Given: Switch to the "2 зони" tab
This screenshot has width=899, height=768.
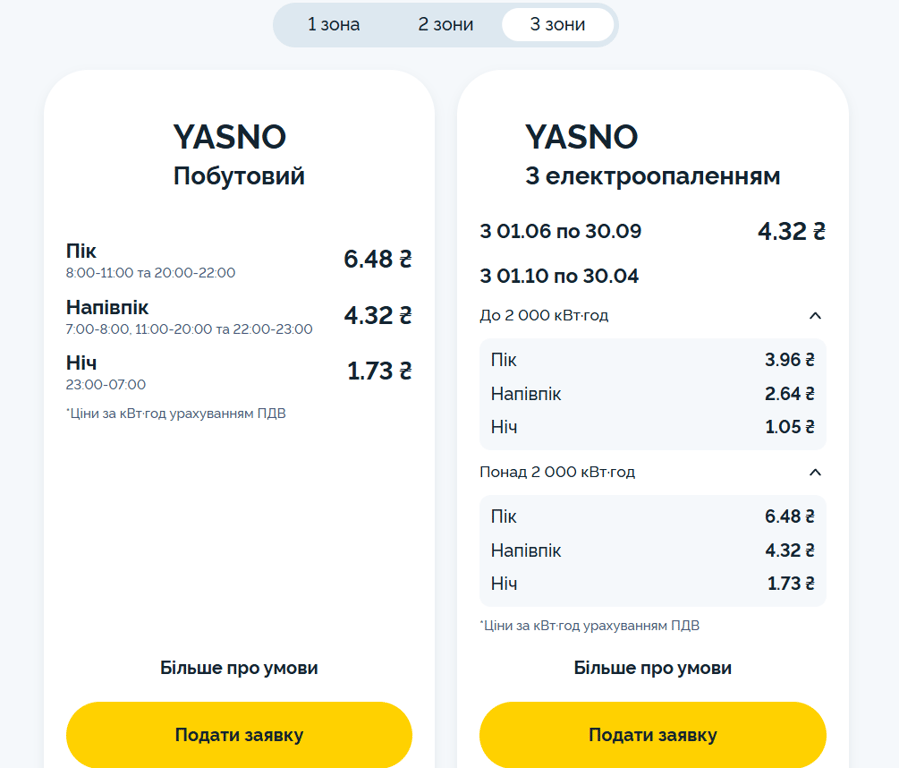Looking at the screenshot, I should coord(445,25).
